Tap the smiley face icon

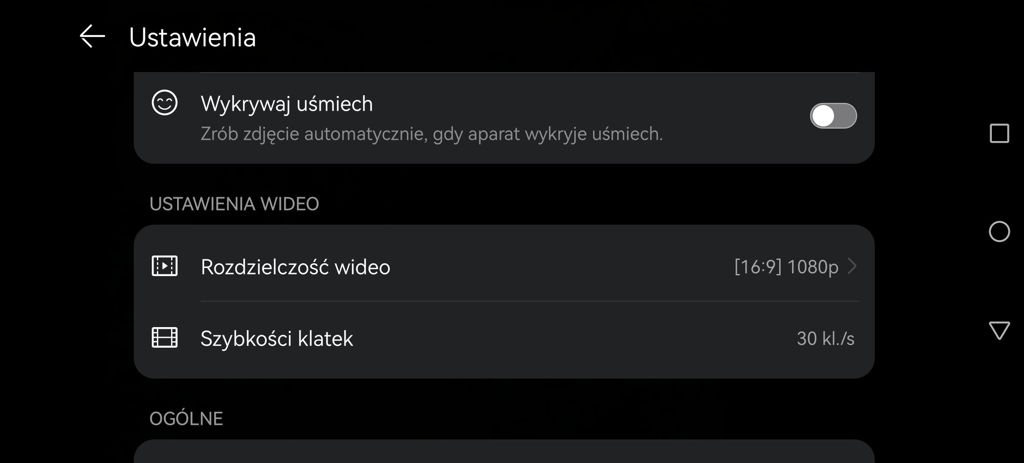pos(165,103)
